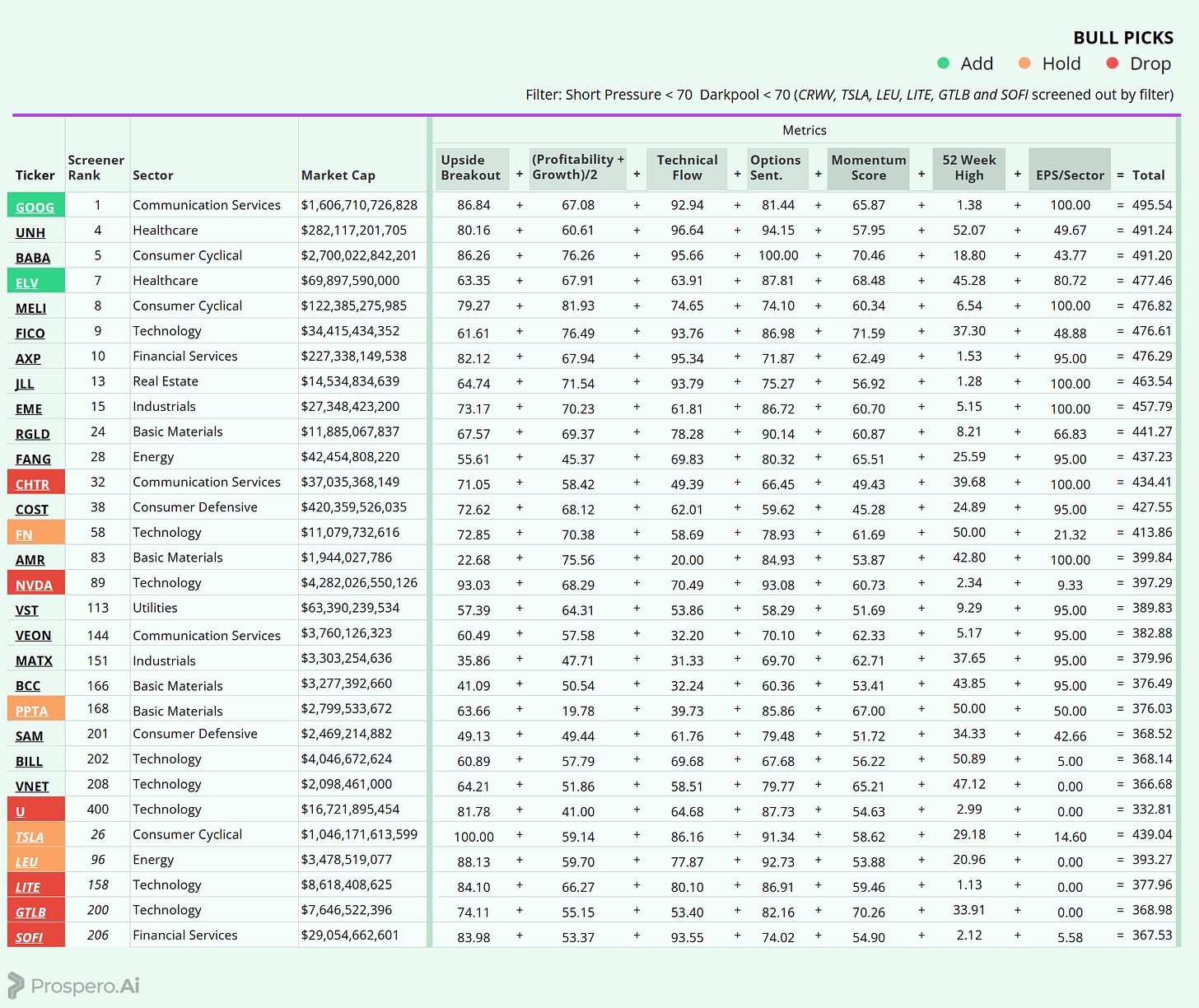The width and height of the screenshot is (1199, 1008).
Task: Click the Upside Breakout column header
Action: [471, 168]
